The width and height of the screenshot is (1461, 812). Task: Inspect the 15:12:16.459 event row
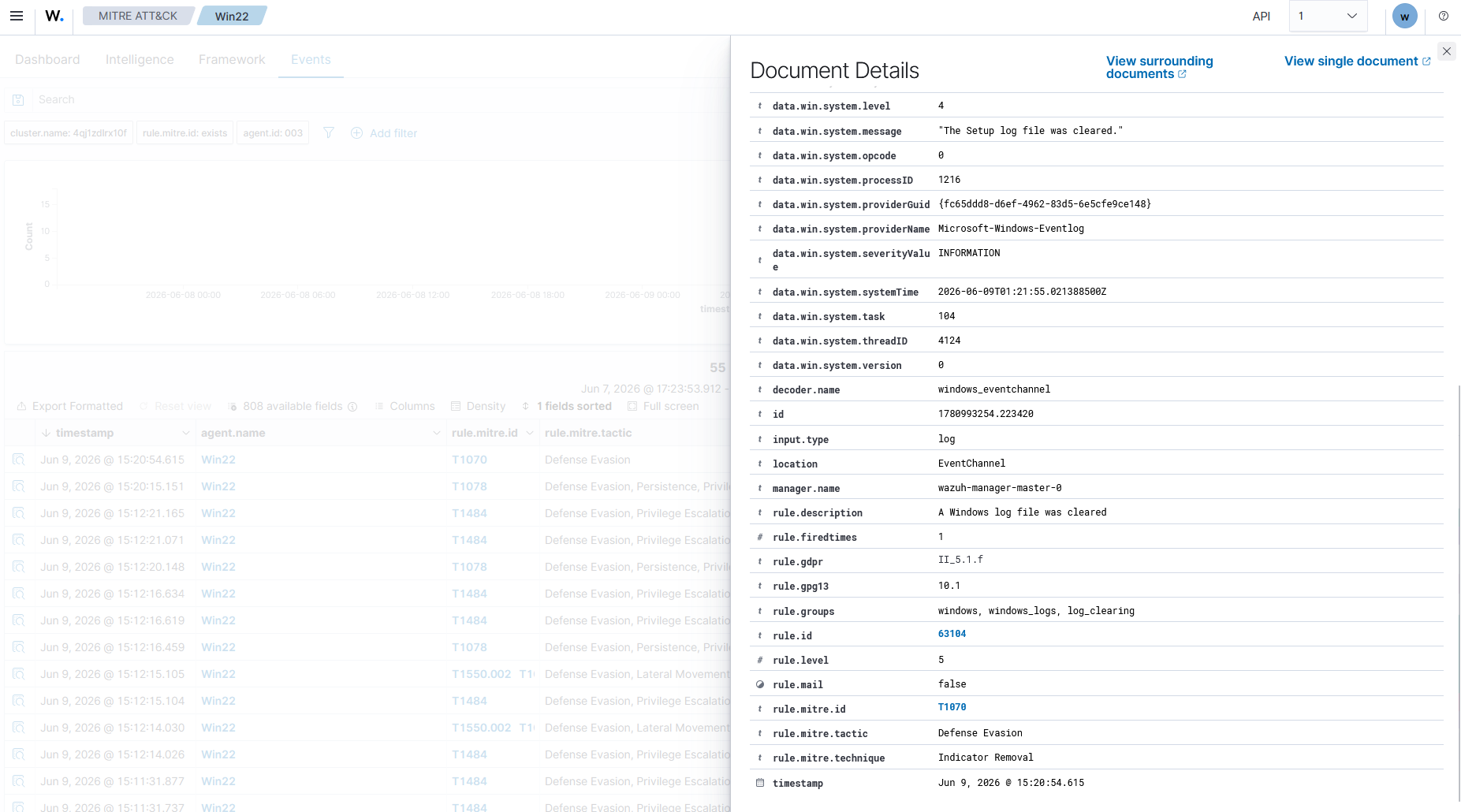tap(19, 647)
